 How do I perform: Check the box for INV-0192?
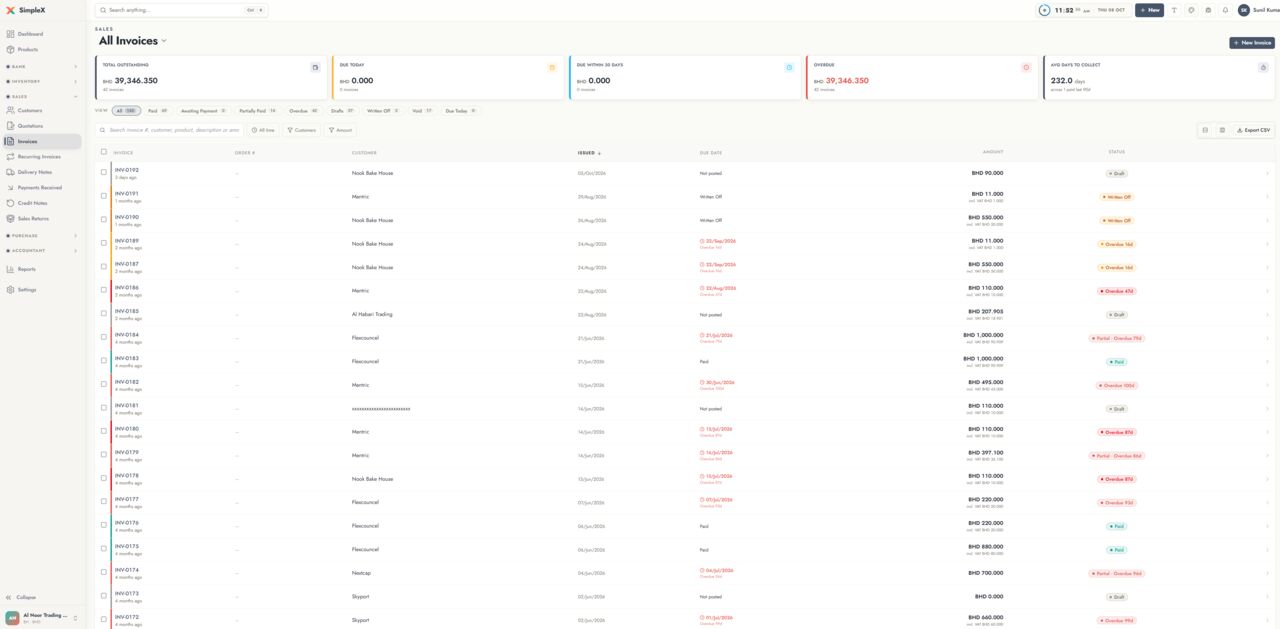[103, 173]
